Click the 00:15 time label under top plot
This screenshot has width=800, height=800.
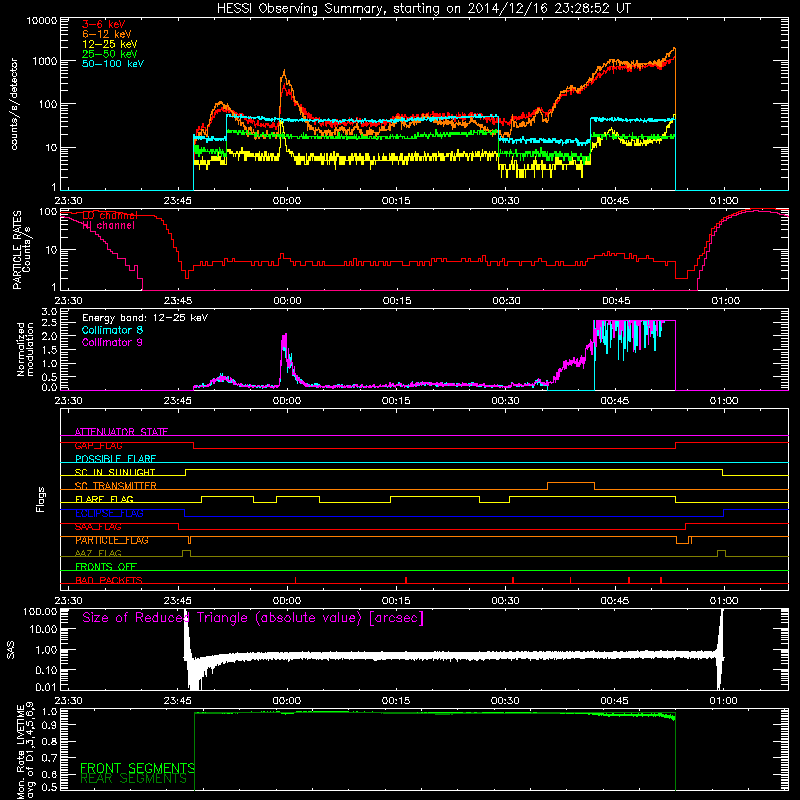tap(396, 201)
